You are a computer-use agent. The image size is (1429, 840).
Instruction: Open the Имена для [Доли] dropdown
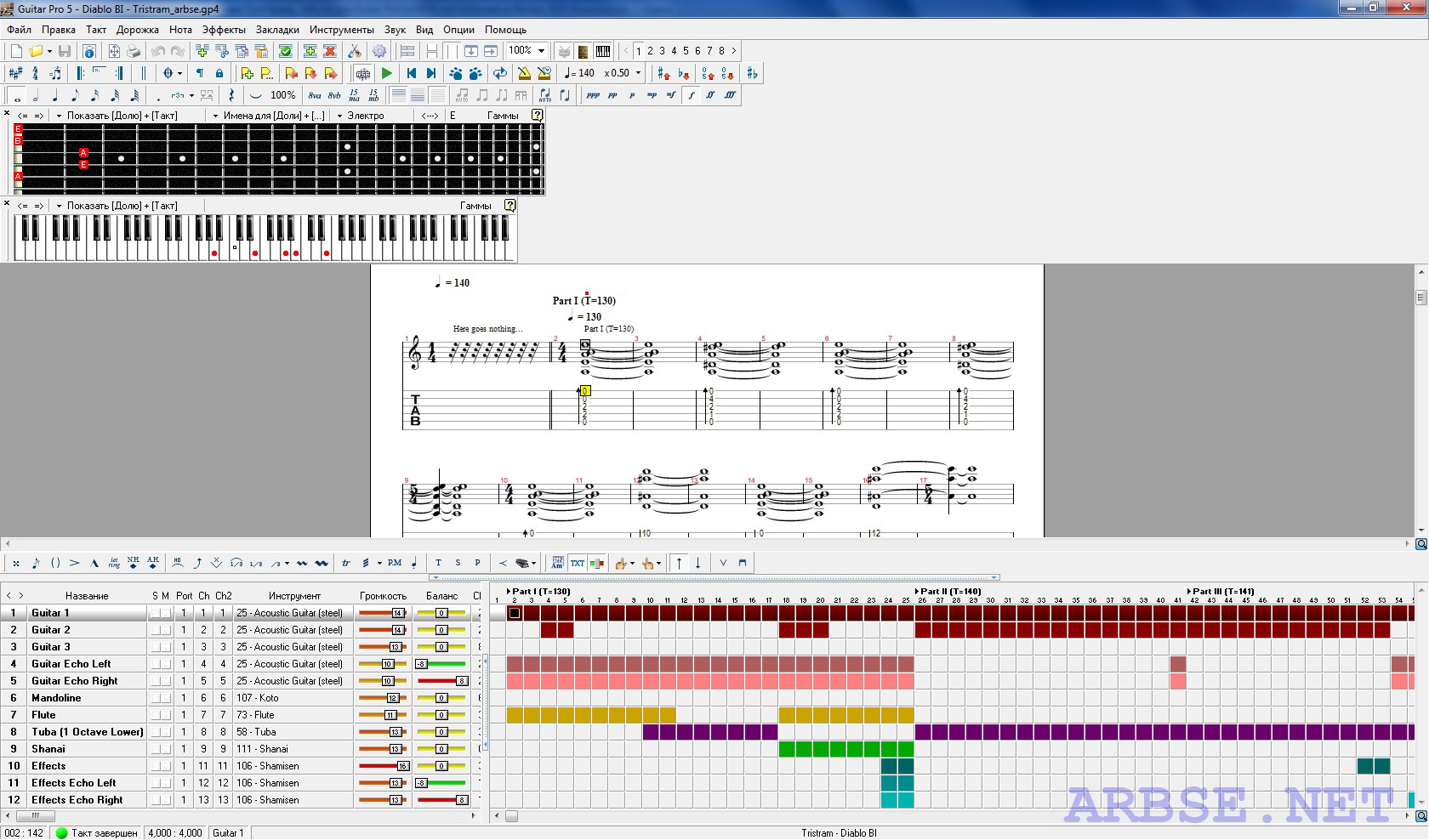point(268,116)
